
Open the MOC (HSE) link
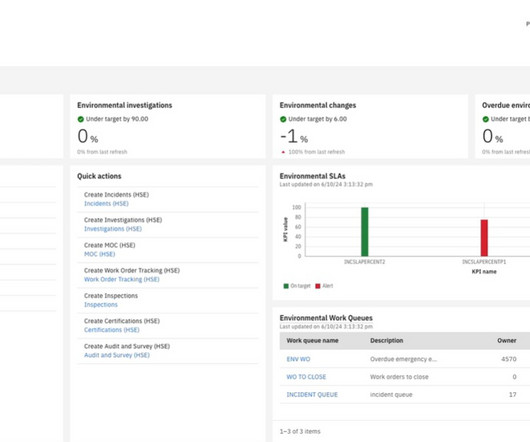(99, 254)
